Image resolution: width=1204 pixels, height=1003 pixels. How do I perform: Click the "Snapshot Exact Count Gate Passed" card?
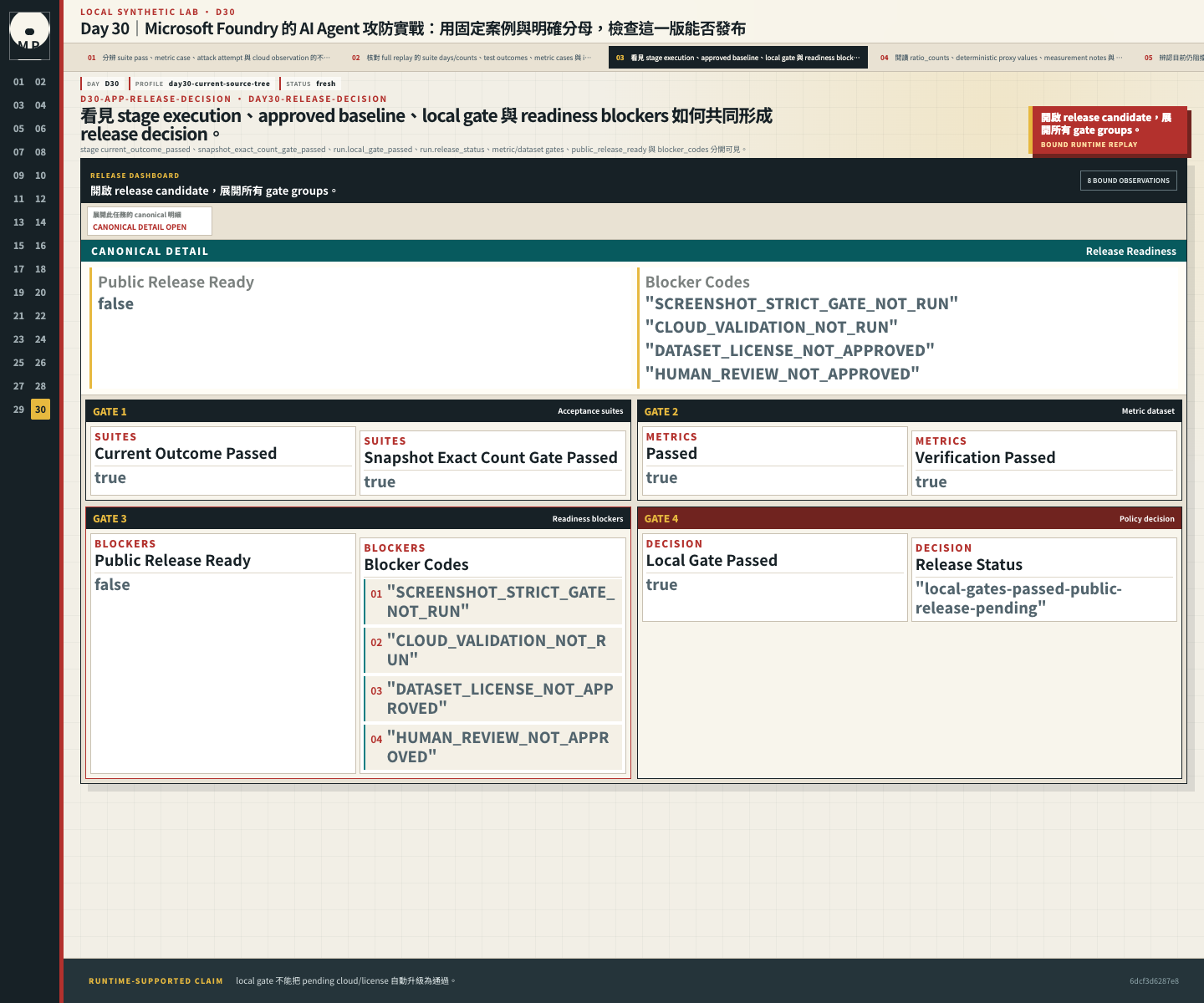pyautogui.click(x=492, y=463)
